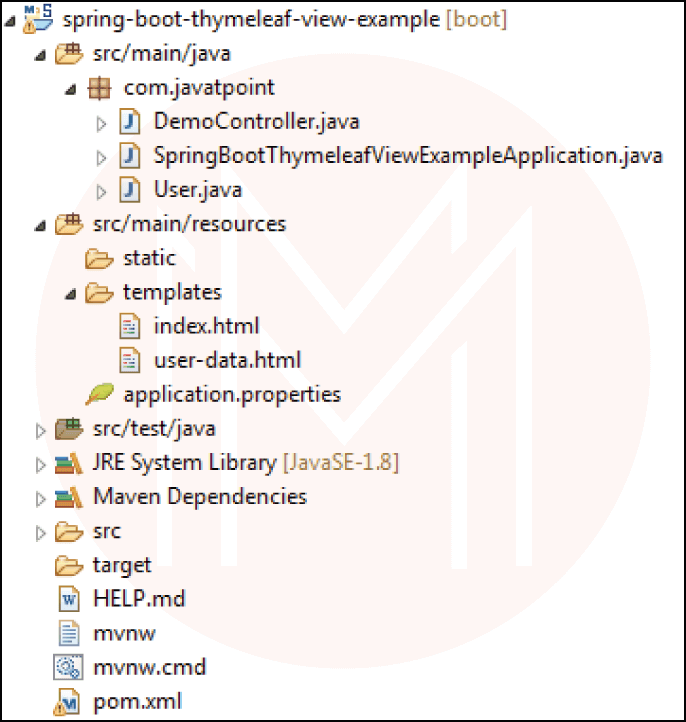The image size is (686, 722).
Task: Click the JRE System Library icon
Action: 68,463
